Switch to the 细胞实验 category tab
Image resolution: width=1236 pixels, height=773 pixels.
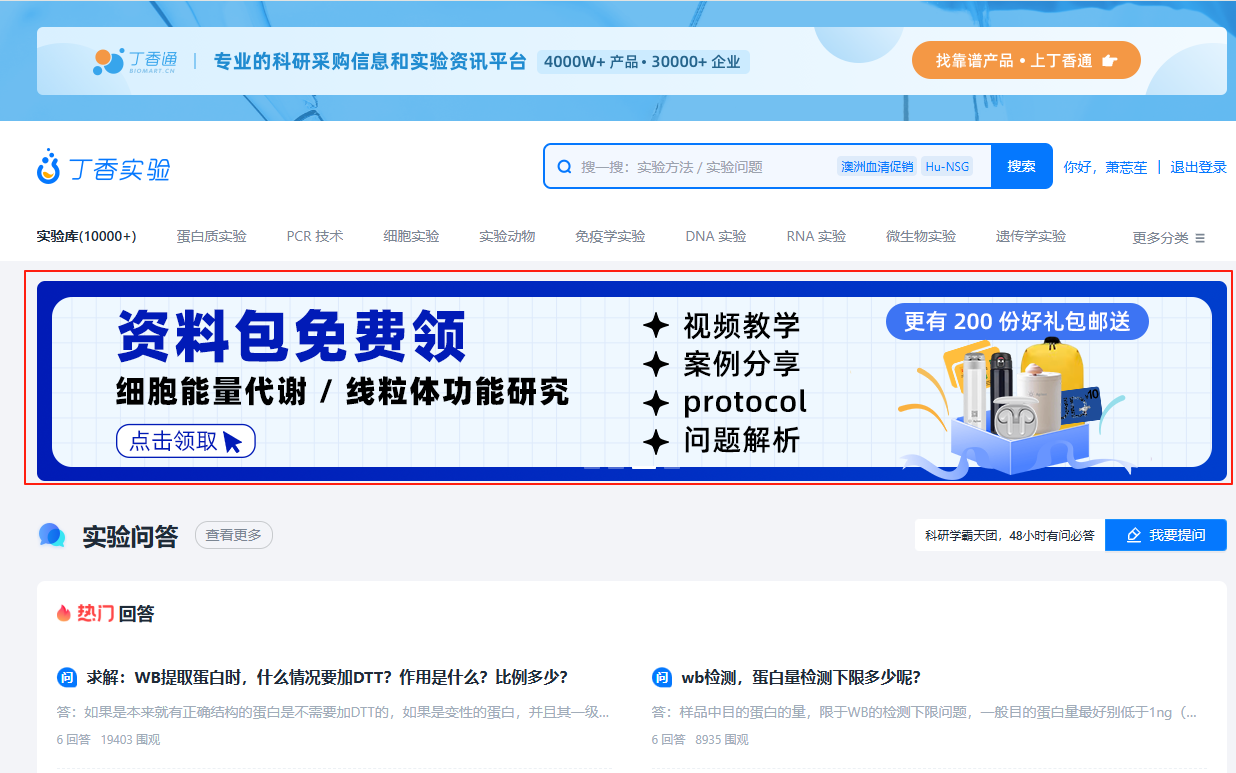point(412,237)
